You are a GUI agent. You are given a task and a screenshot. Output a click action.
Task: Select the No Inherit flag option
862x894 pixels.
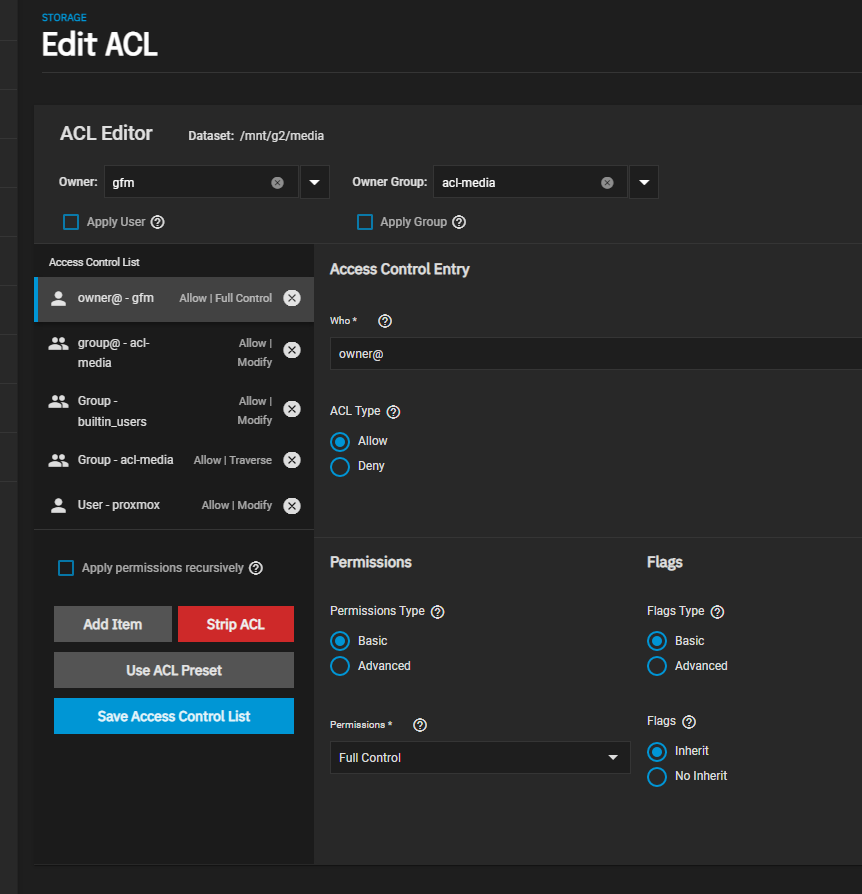(657, 777)
